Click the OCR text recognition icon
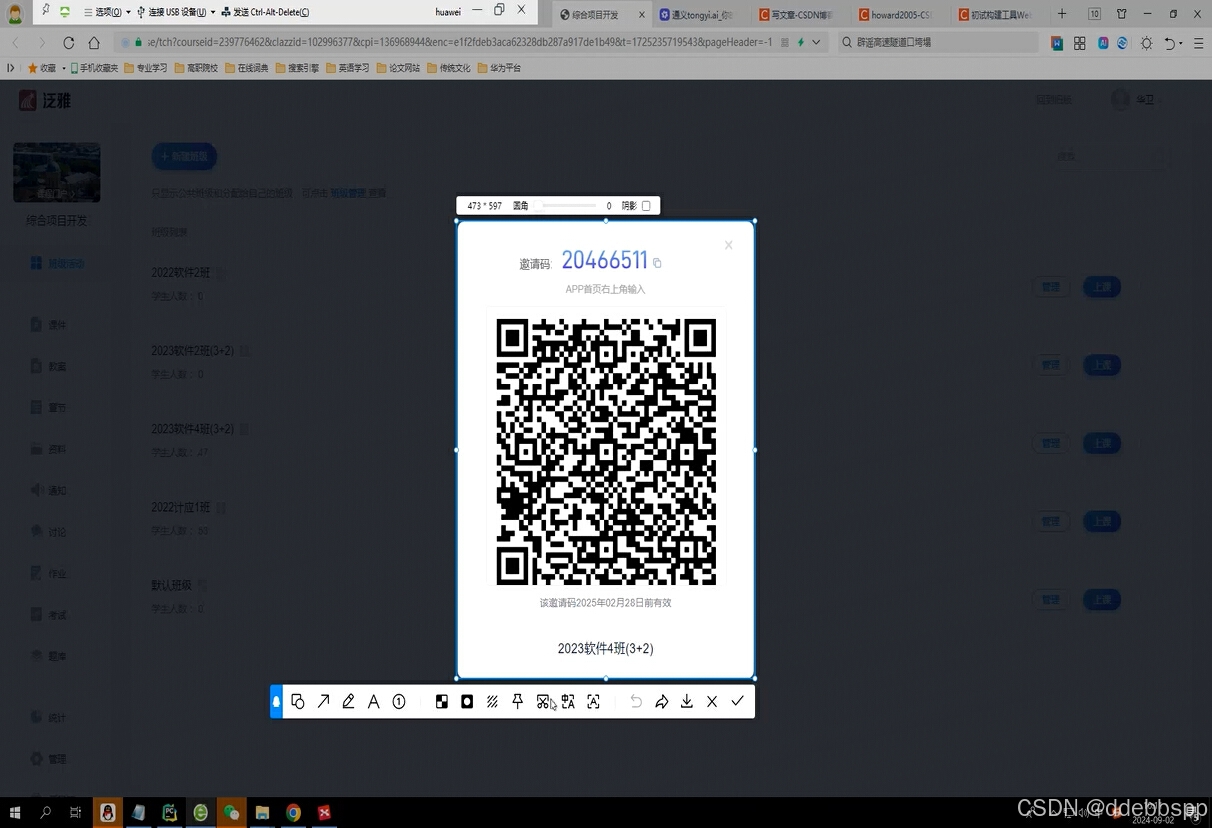Screen dimensions: 1212x828 [593, 702]
